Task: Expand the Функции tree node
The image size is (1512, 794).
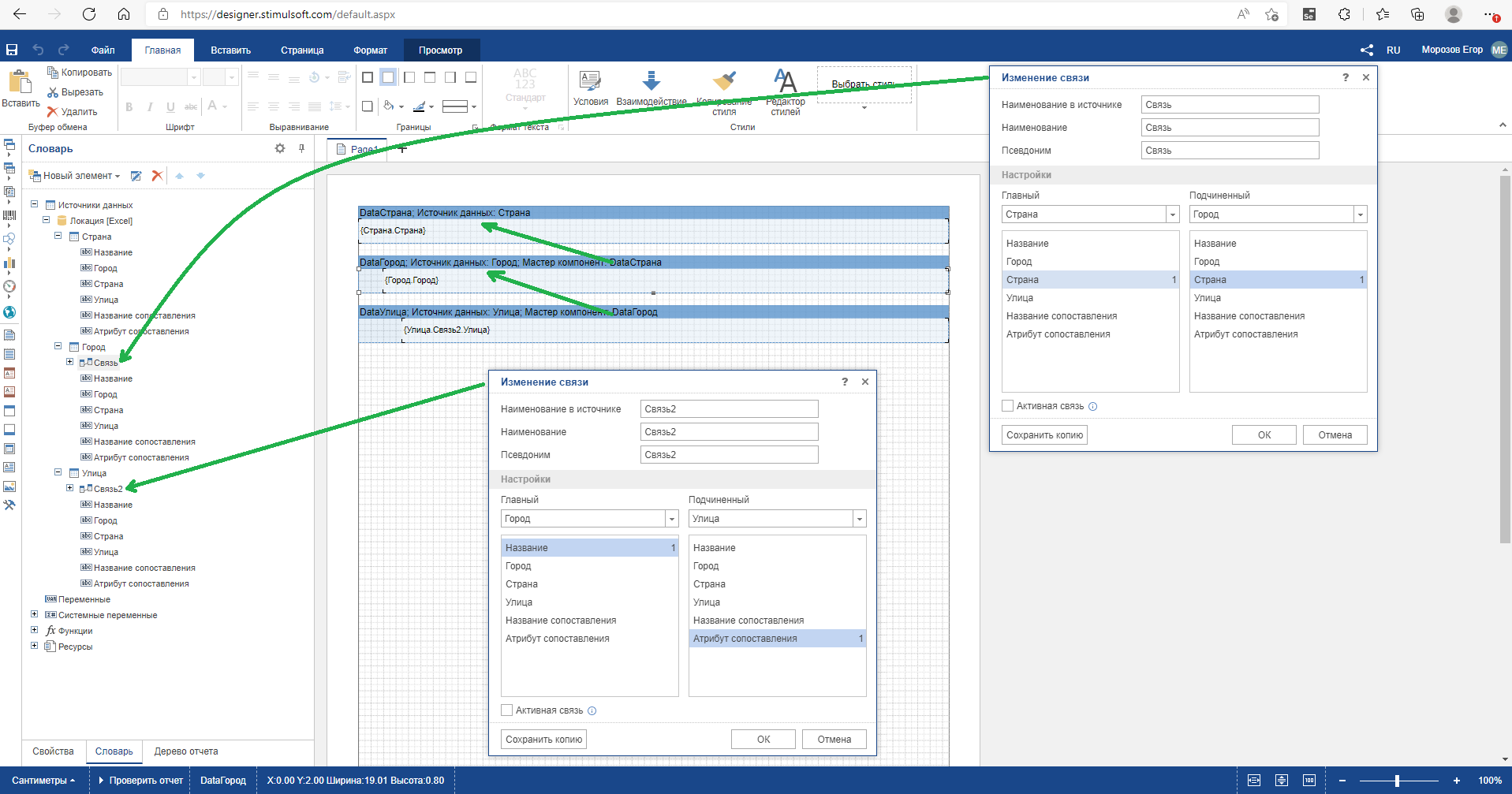Action: pos(34,630)
